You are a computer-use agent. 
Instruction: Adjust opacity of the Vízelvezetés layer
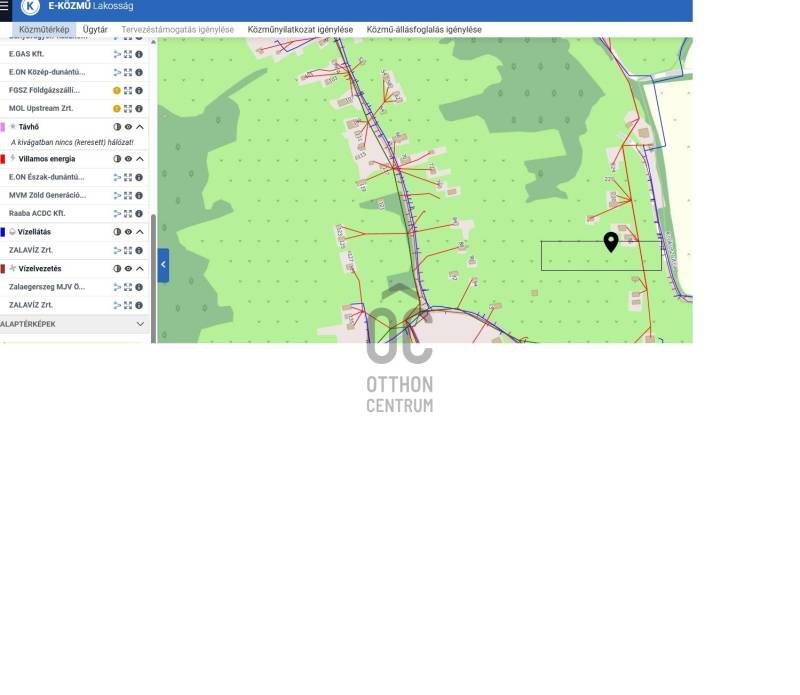[117, 269]
